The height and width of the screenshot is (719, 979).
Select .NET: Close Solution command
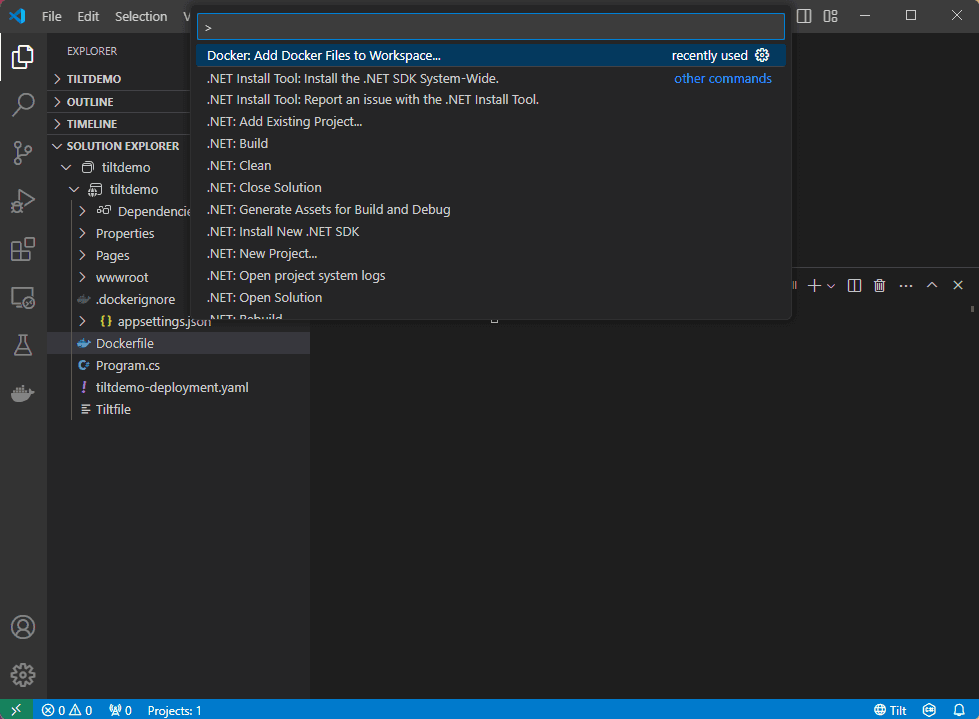[x=491, y=187]
